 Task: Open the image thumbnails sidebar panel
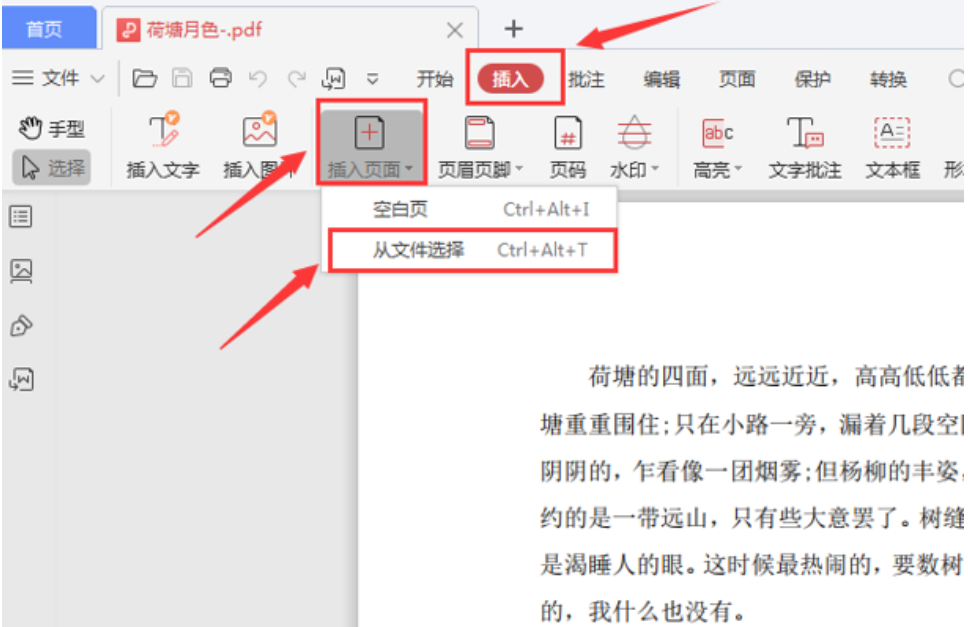[20, 270]
